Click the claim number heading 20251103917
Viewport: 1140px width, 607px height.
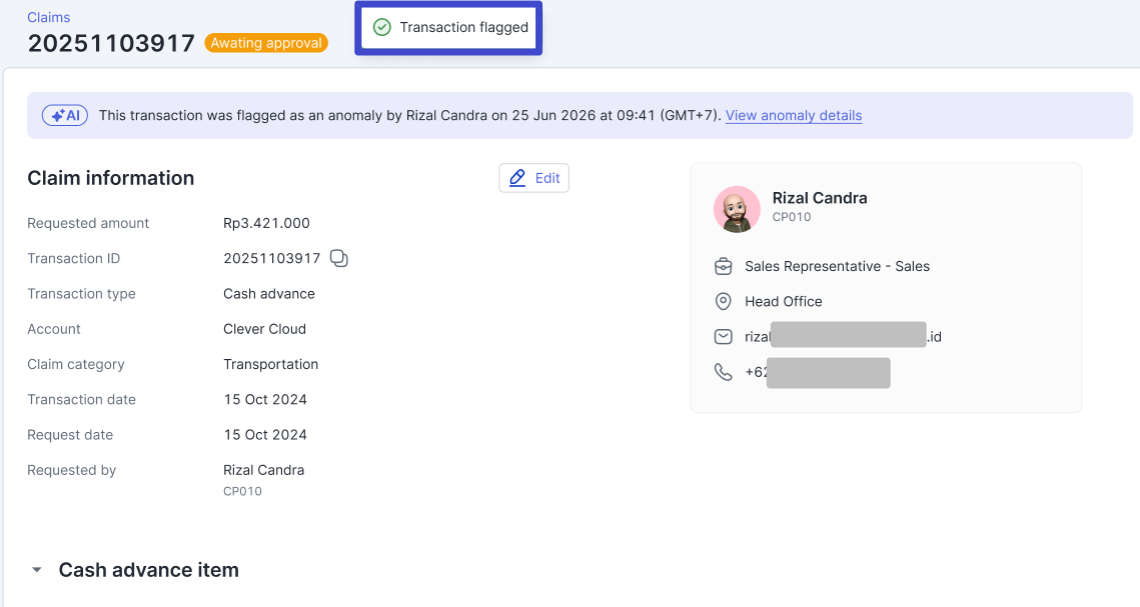click(111, 43)
